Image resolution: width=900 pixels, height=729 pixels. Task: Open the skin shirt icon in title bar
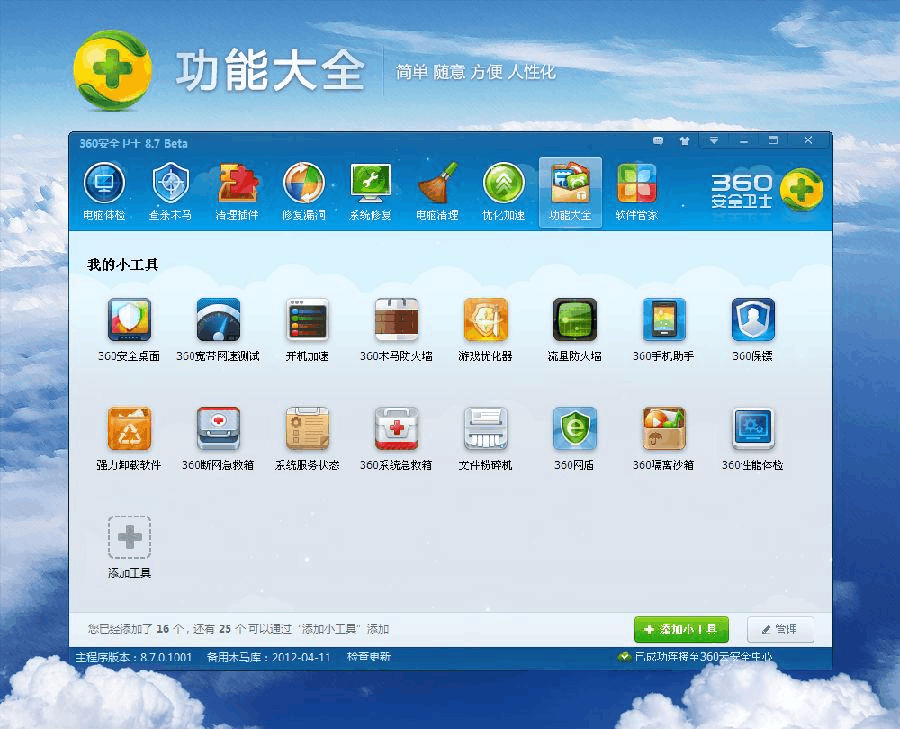pos(684,141)
